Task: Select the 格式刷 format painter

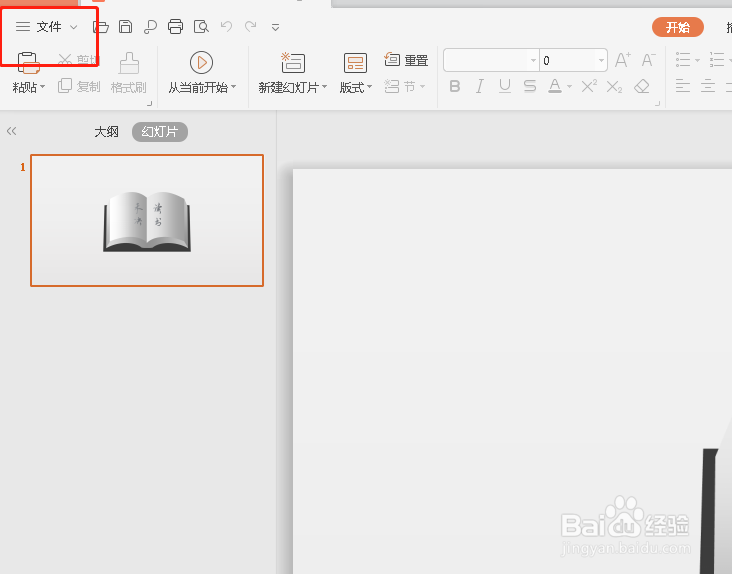Action: [128, 73]
